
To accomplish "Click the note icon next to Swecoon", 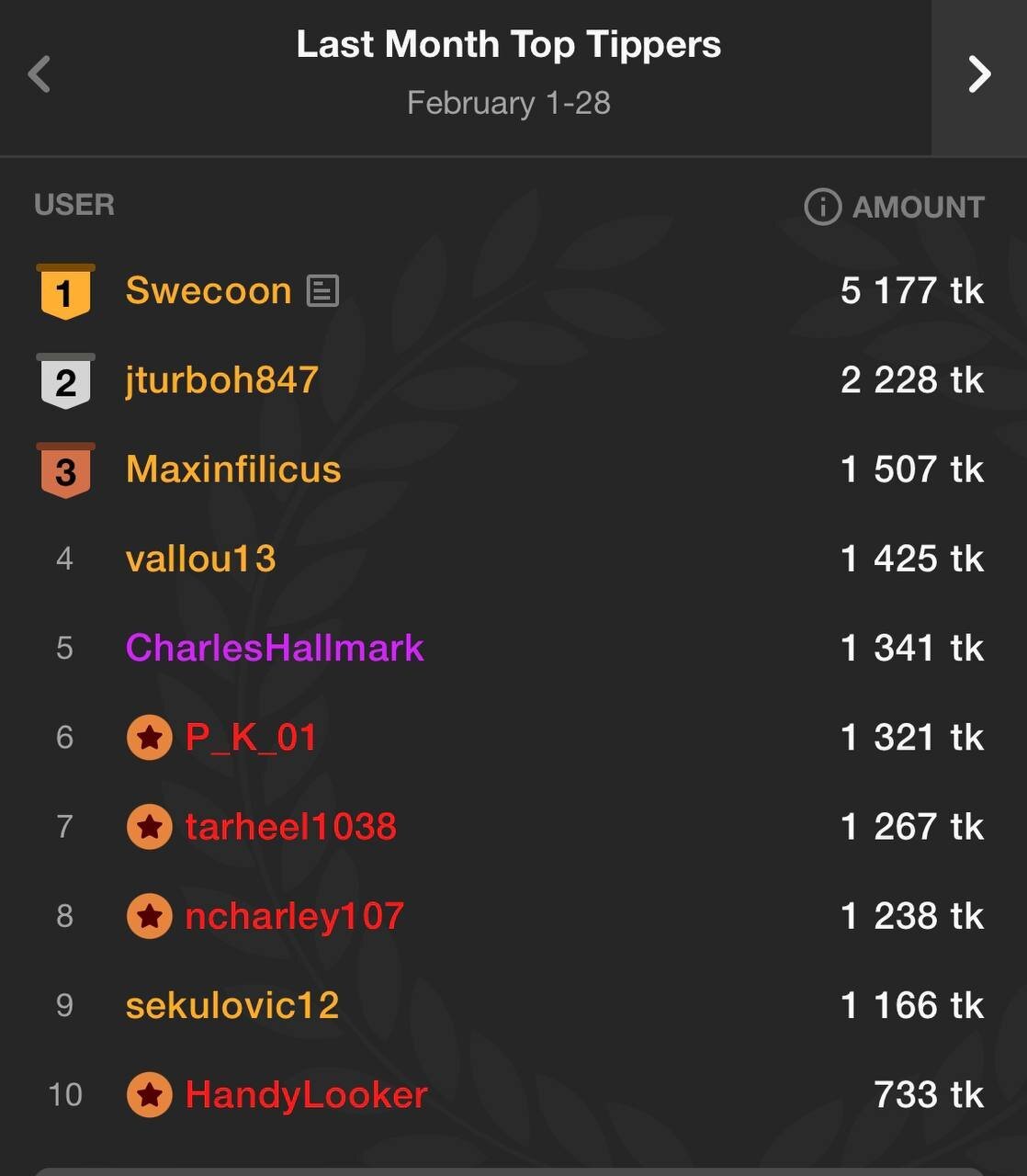I will [322, 291].
